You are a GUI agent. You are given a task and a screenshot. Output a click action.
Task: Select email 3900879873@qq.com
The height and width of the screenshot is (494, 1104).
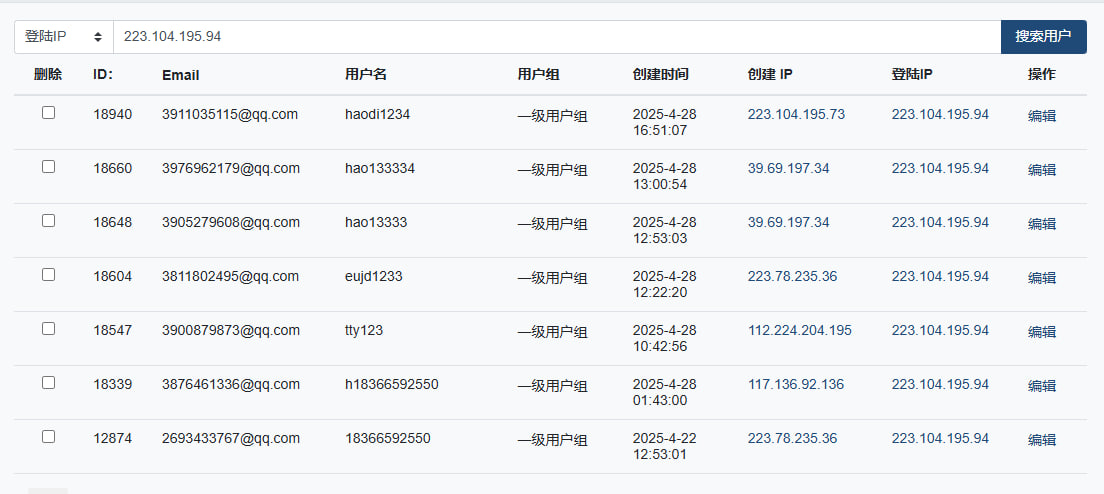[x=231, y=330]
